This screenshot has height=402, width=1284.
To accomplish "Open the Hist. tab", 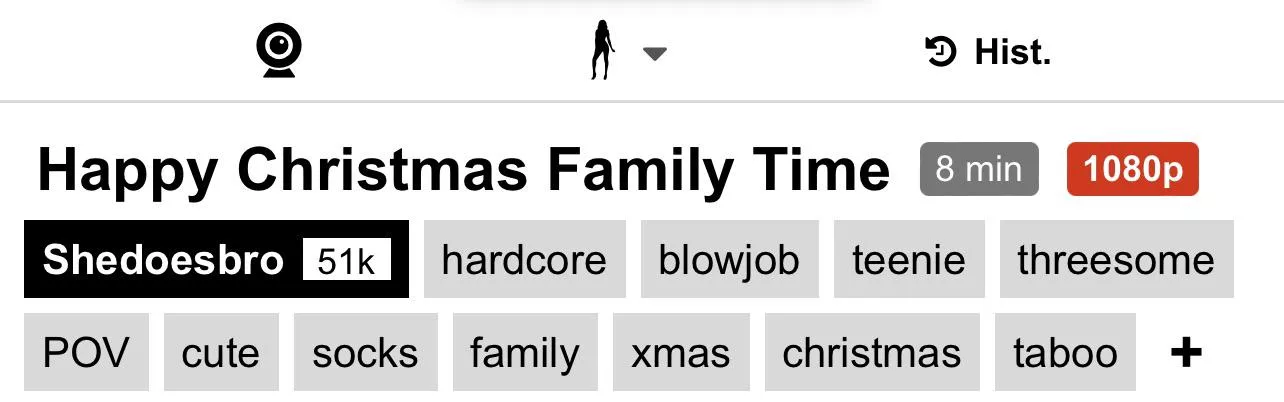I will [x=1012, y=52].
